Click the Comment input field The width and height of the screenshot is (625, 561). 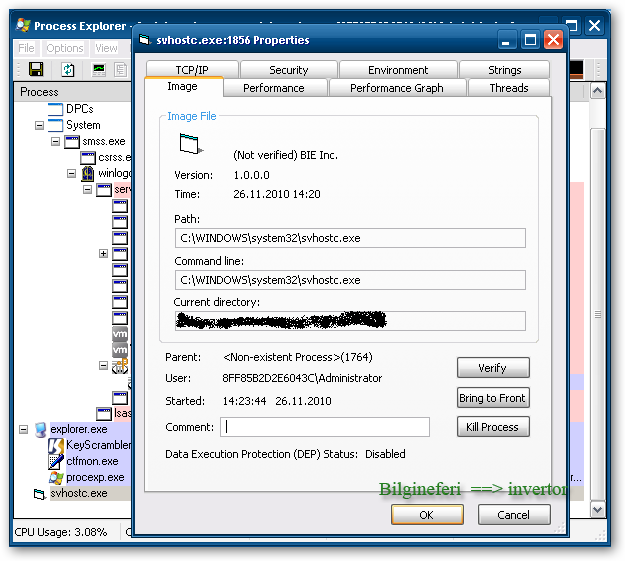click(325, 427)
